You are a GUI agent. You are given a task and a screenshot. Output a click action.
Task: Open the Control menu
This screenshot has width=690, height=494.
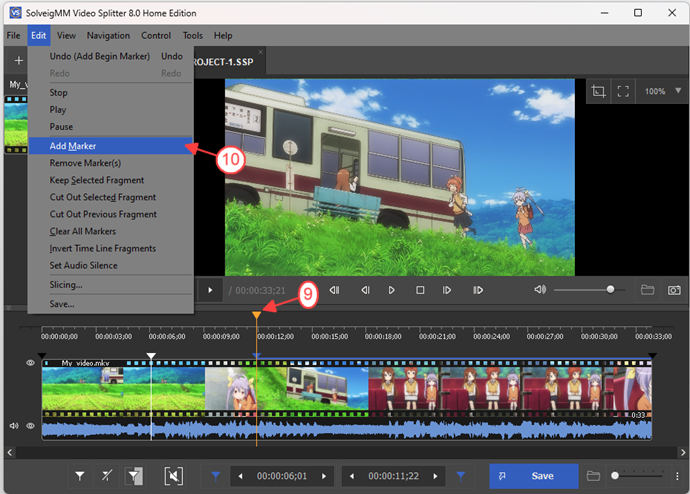[x=156, y=35]
